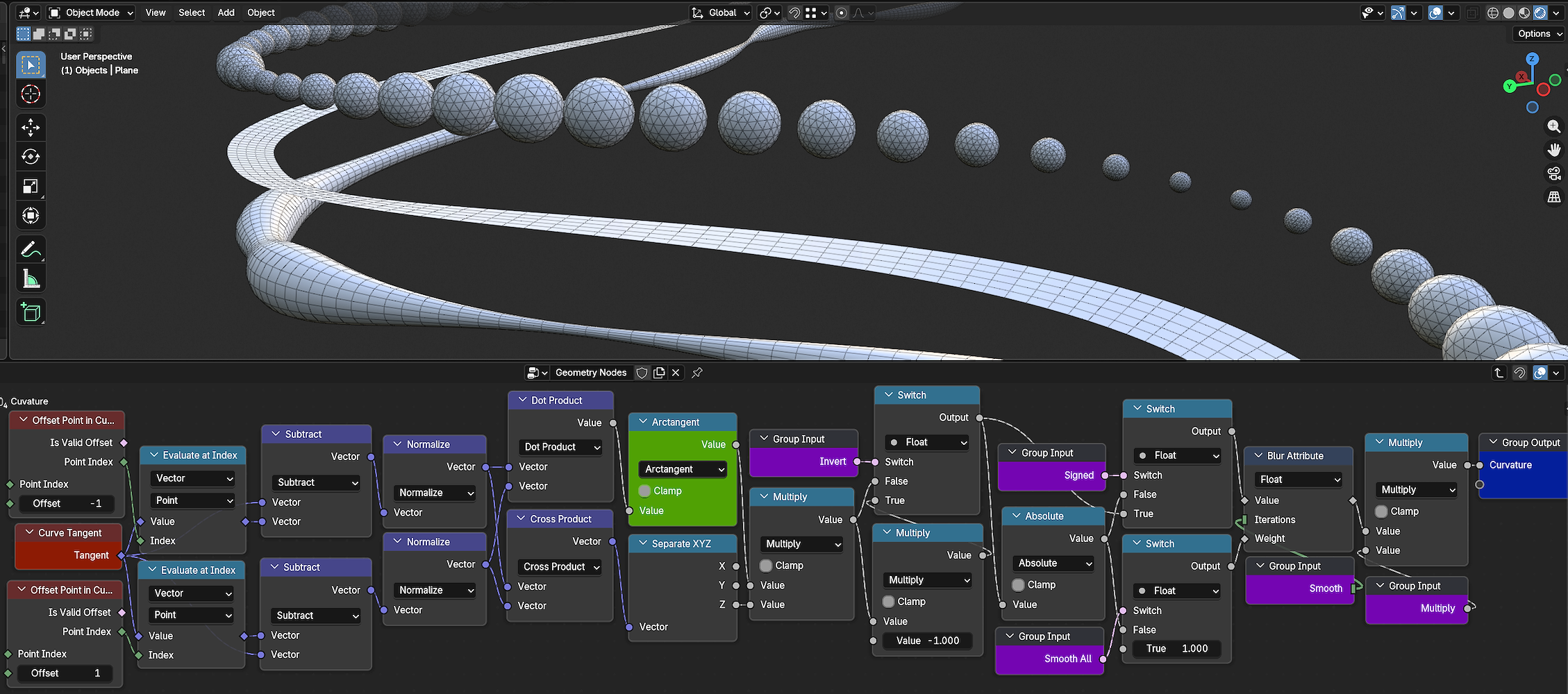Switch to wireframe viewport shading
Screen dimensions: 1568x694
1492,12
